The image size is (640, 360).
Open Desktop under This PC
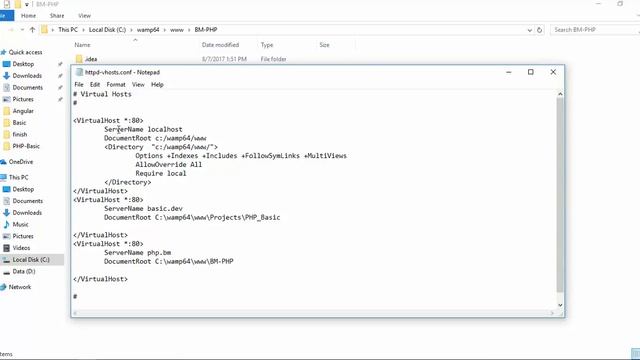23,189
